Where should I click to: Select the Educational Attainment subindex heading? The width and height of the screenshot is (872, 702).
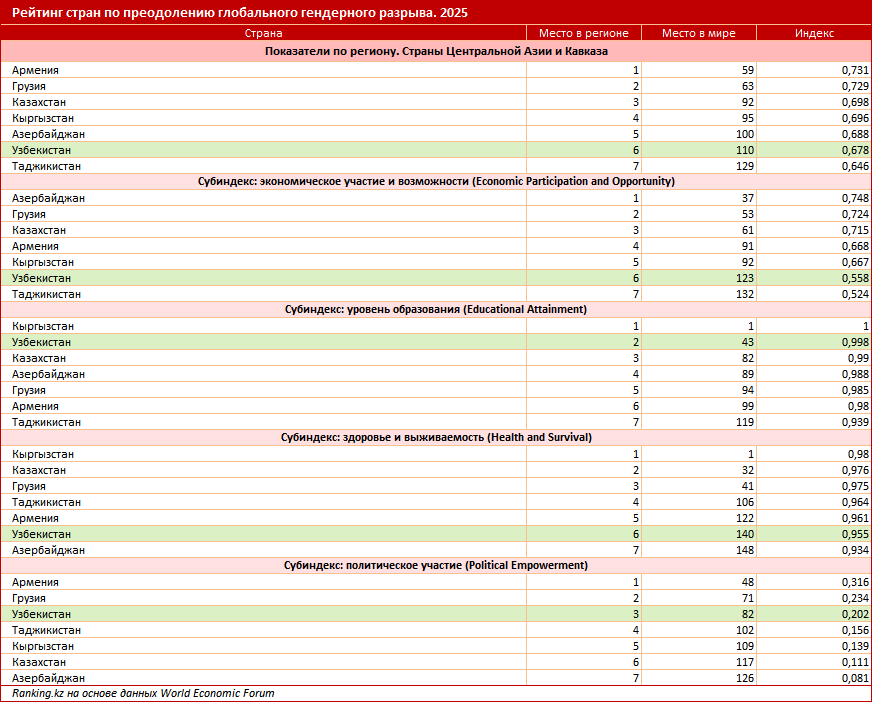point(436,310)
